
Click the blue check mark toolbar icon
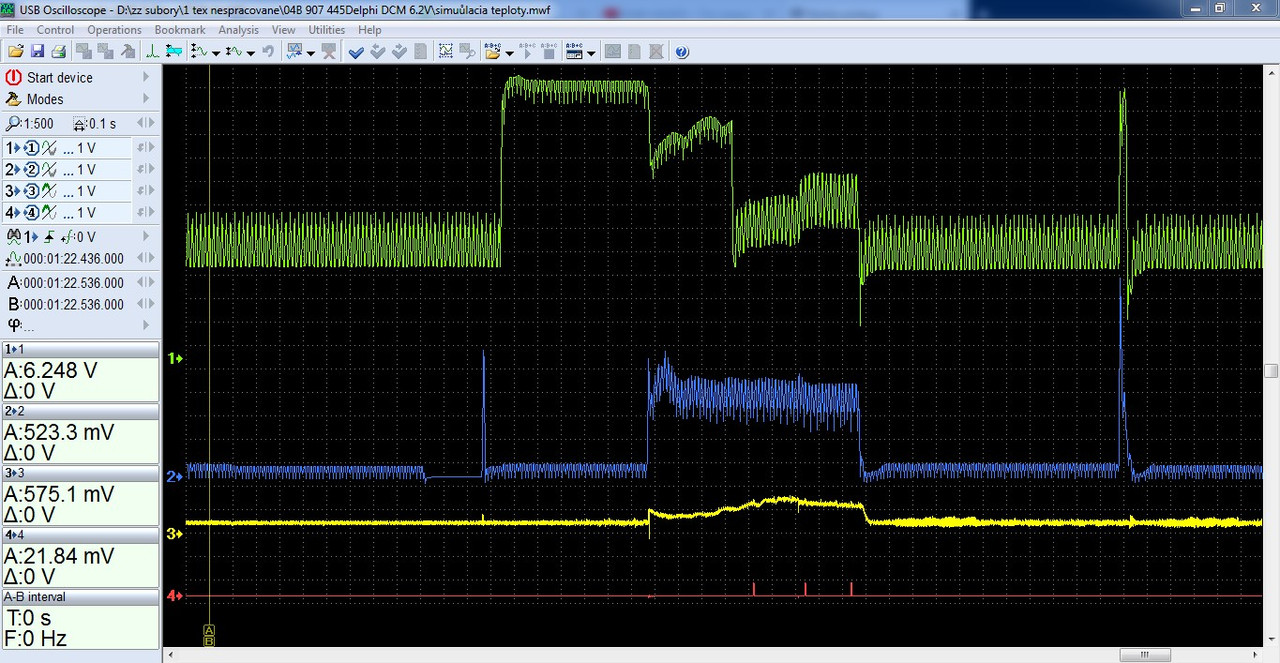356,51
